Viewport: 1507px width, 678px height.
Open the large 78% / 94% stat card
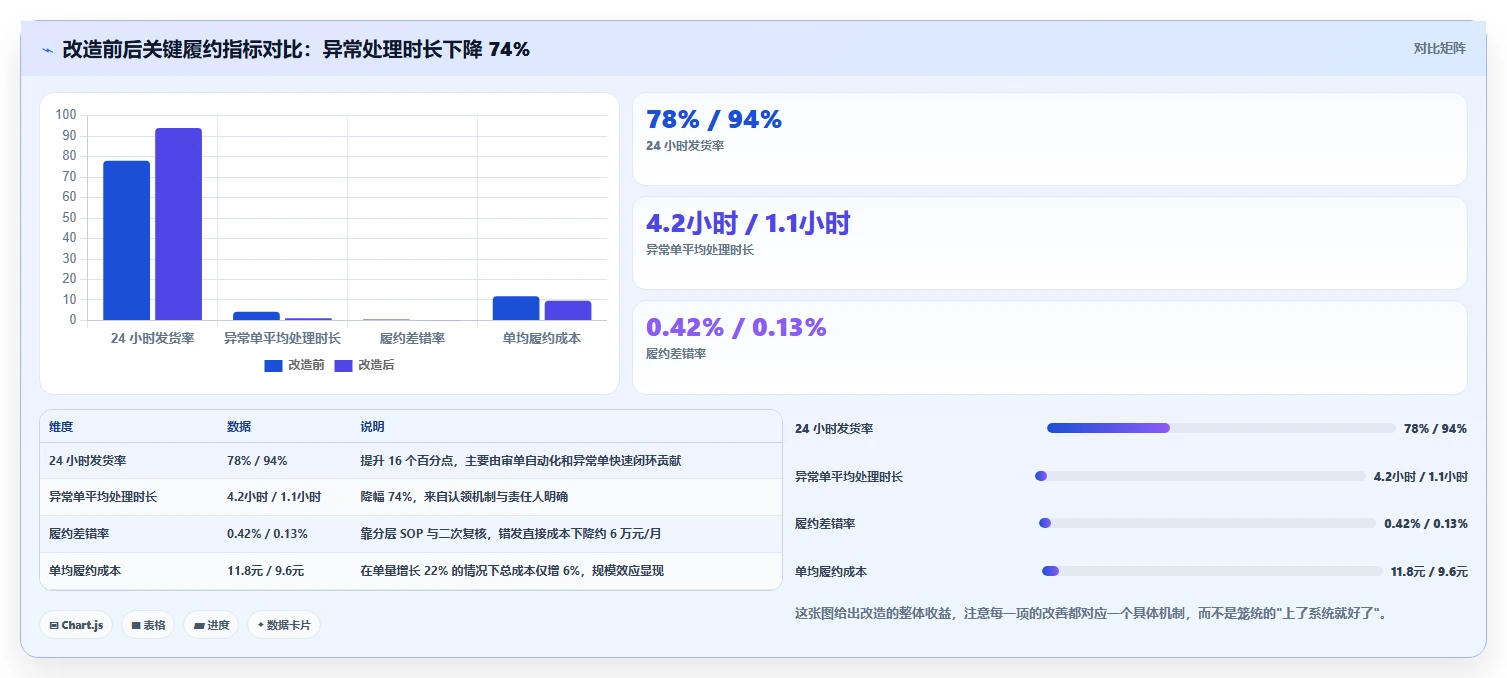(1050, 139)
